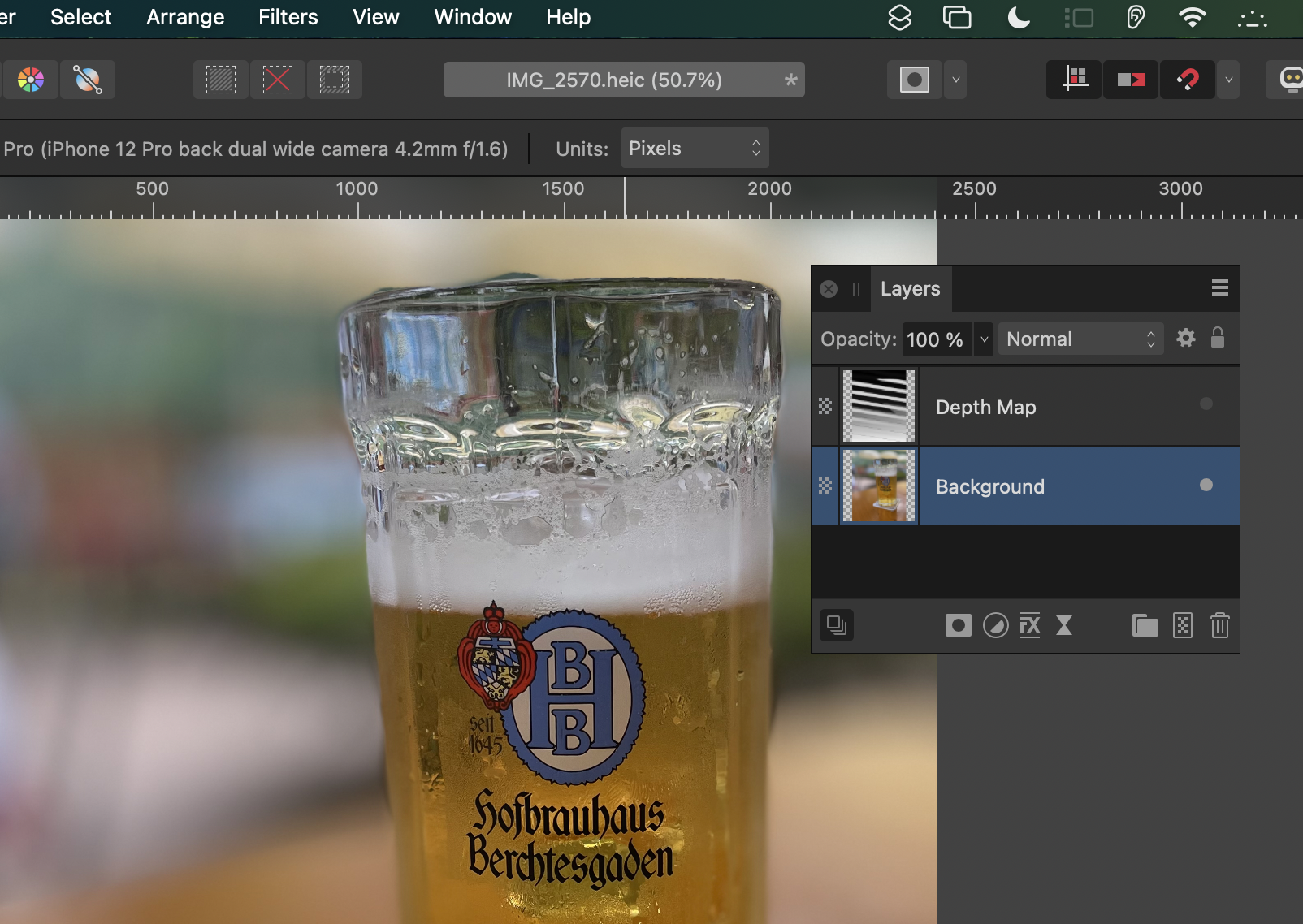Click the Select All toolbar icon

[221, 80]
